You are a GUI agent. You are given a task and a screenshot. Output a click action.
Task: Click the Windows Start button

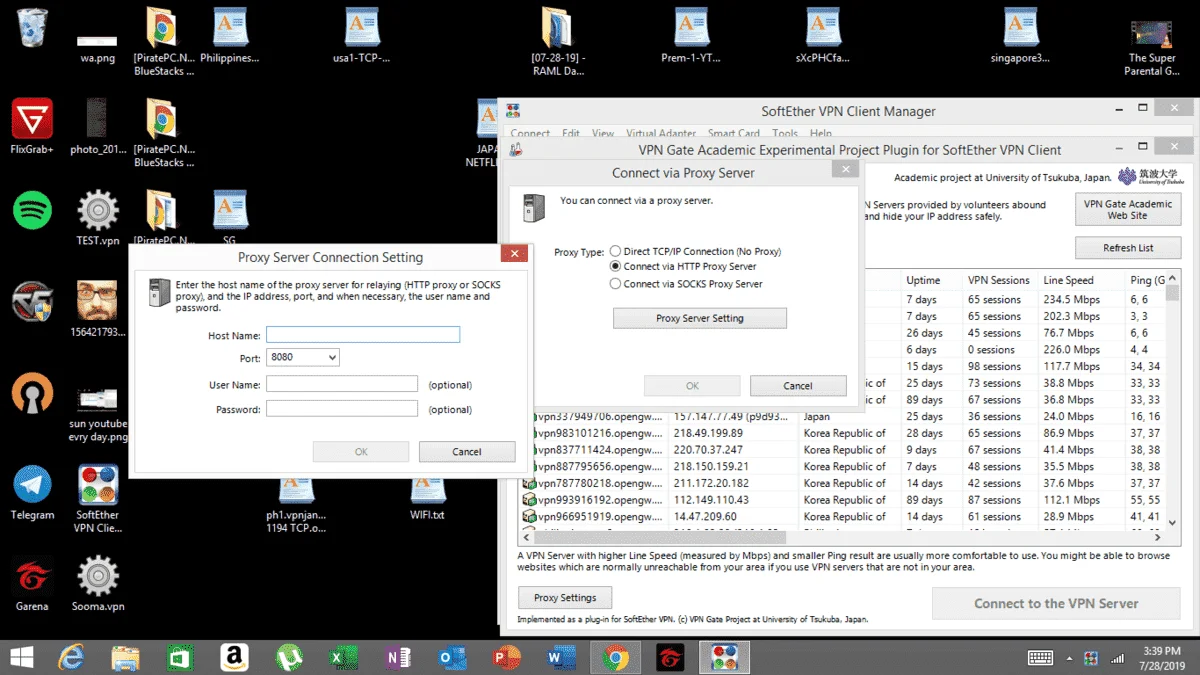pyautogui.click(x=21, y=657)
